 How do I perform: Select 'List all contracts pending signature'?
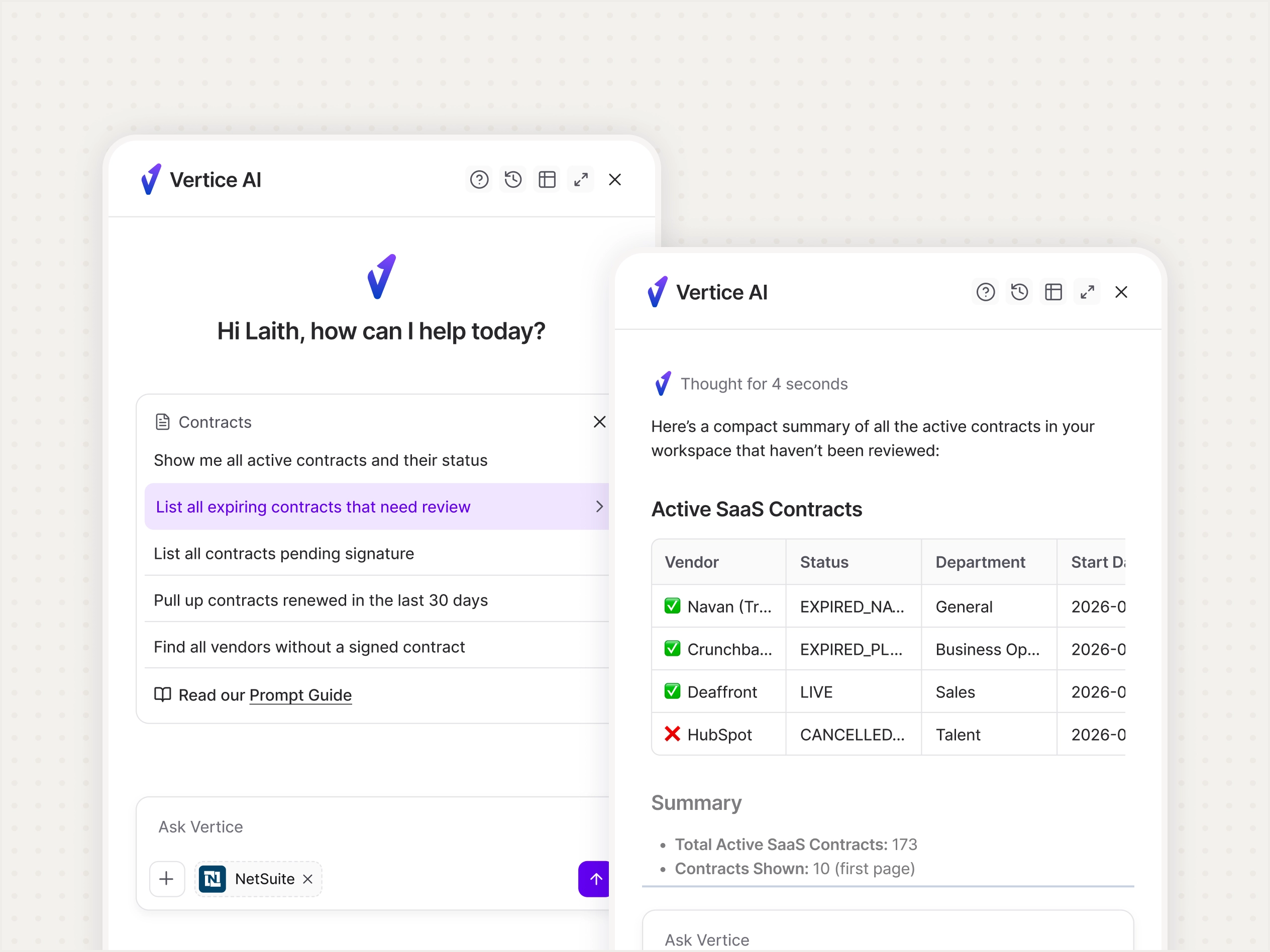pyautogui.click(x=377, y=553)
